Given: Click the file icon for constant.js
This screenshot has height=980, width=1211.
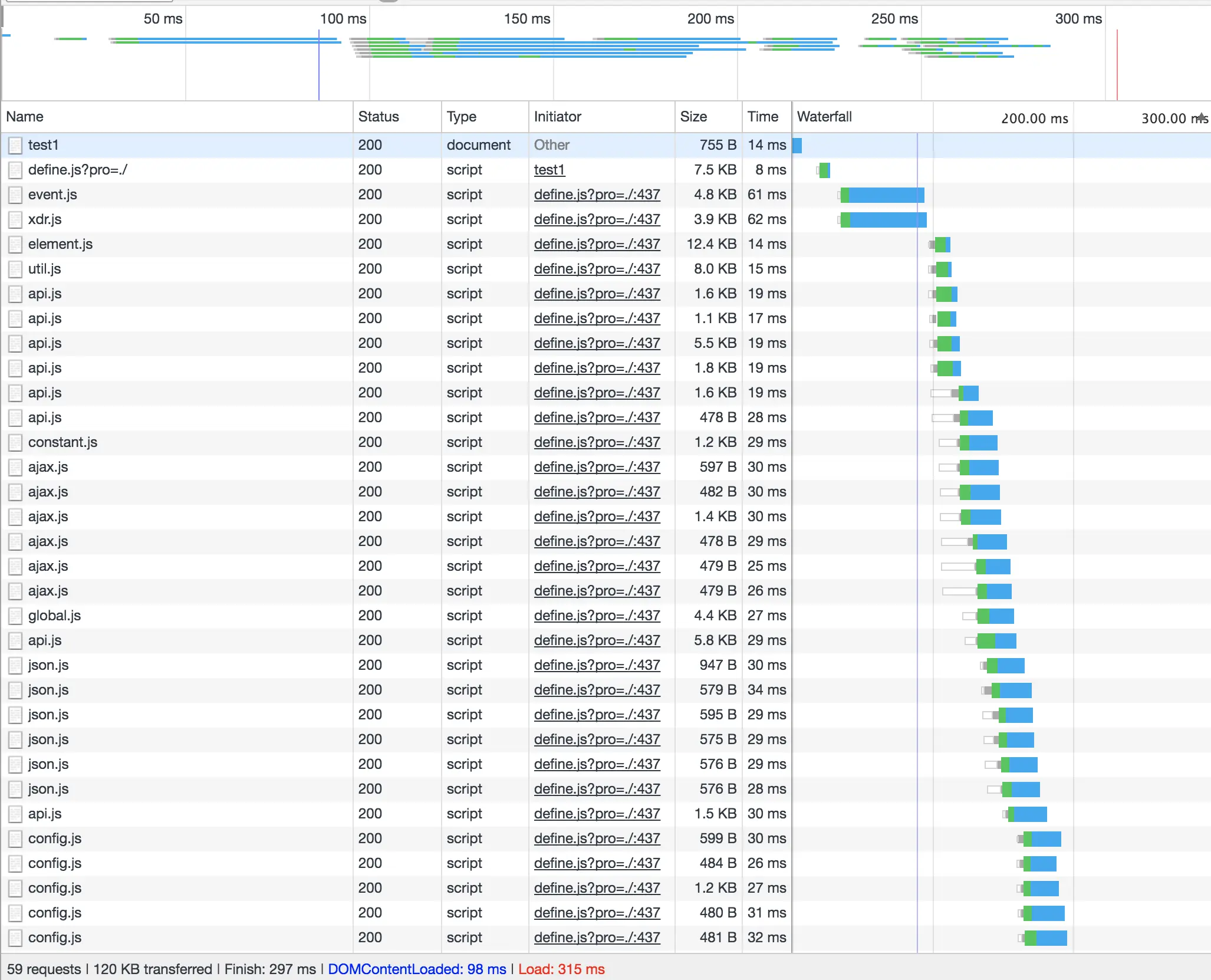Looking at the screenshot, I should pos(15,443).
